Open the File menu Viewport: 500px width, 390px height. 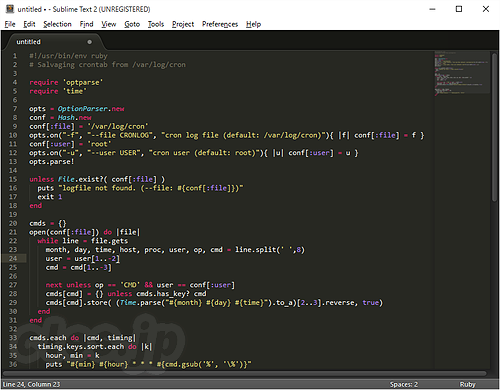[x=10, y=24]
